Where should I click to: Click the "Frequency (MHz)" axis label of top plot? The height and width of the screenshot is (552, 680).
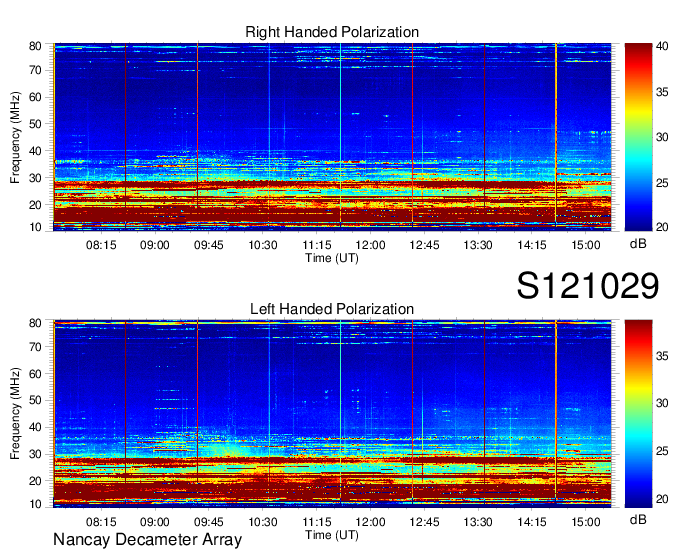15,137
